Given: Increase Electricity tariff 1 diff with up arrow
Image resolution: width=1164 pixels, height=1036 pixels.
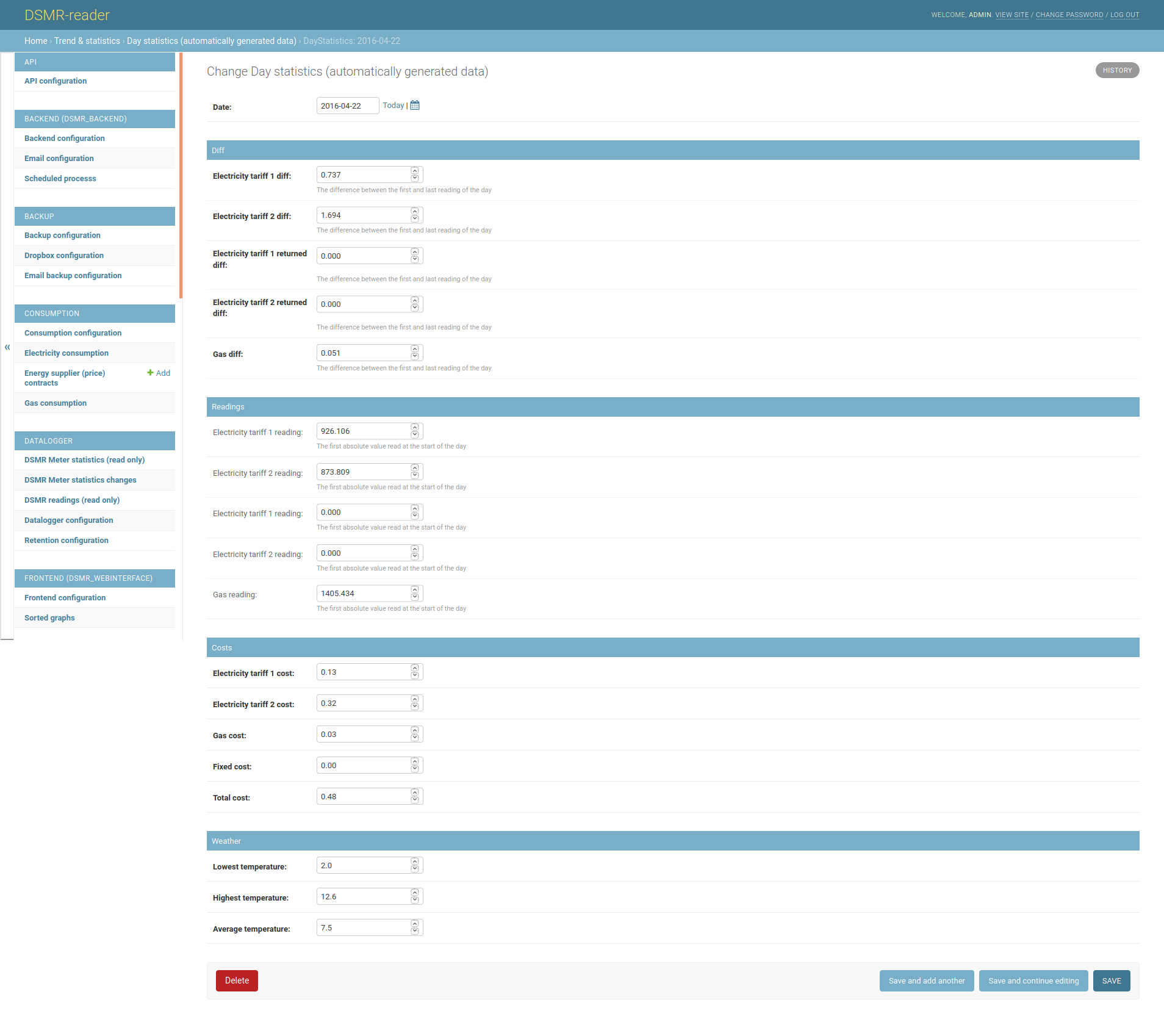Looking at the screenshot, I should pyautogui.click(x=415, y=171).
